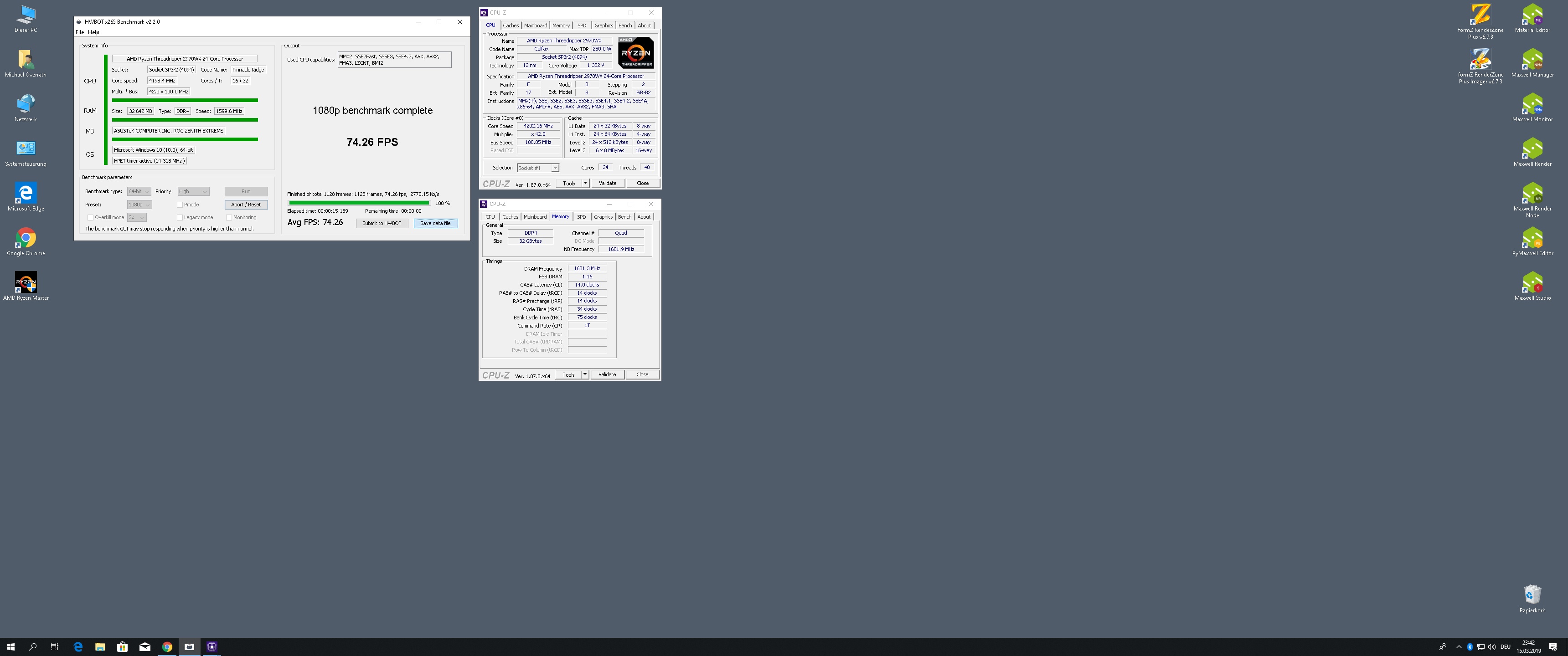Click Tools button in top CPU-Z window
Screen dimensions: 1568x656
tap(568, 183)
